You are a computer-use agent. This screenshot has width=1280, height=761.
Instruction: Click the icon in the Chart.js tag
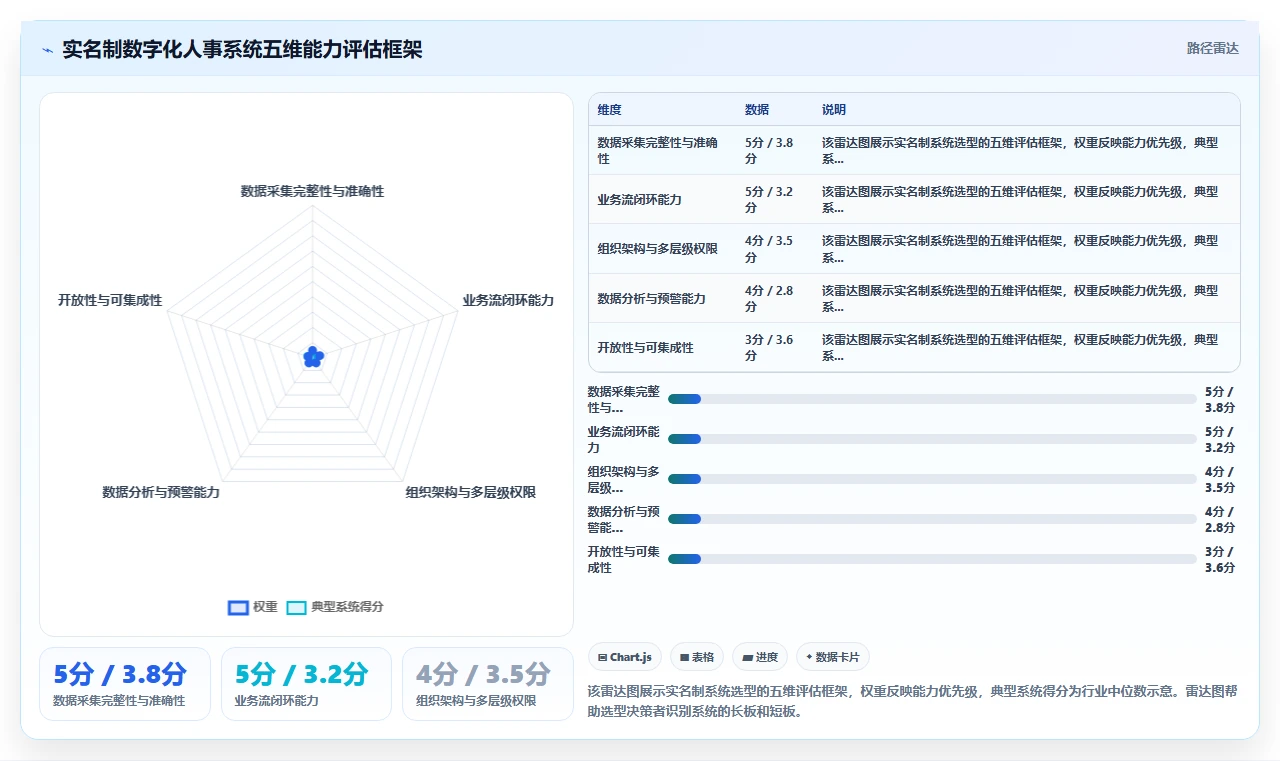point(602,657)
